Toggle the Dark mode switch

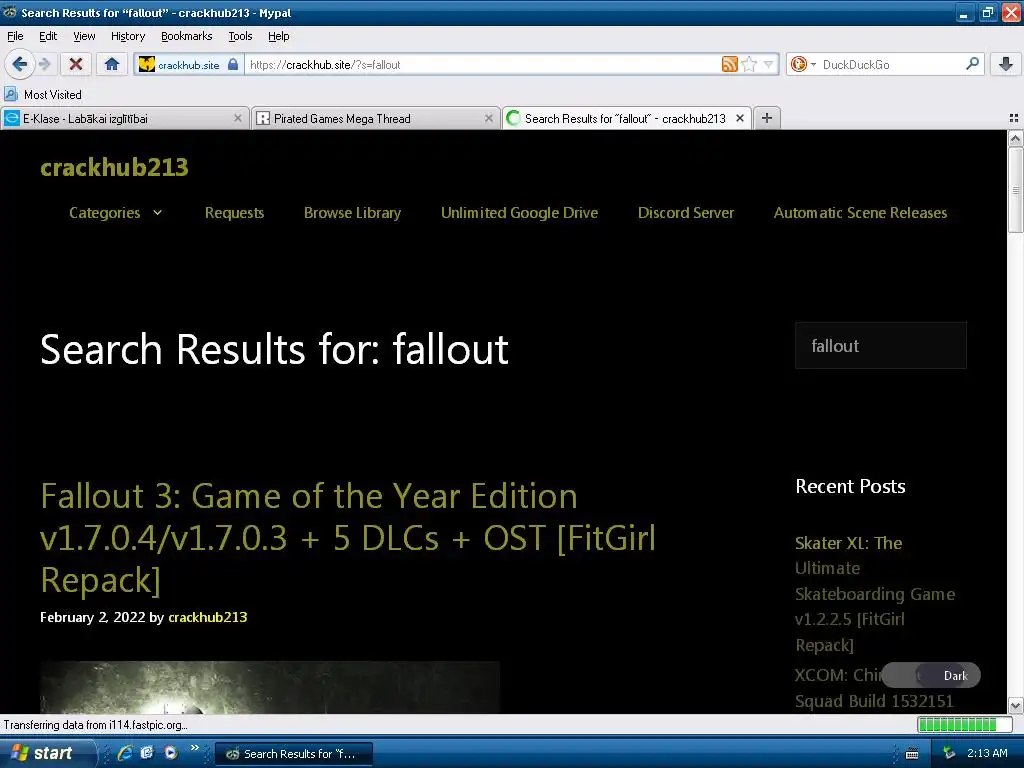tap(931, 675)
